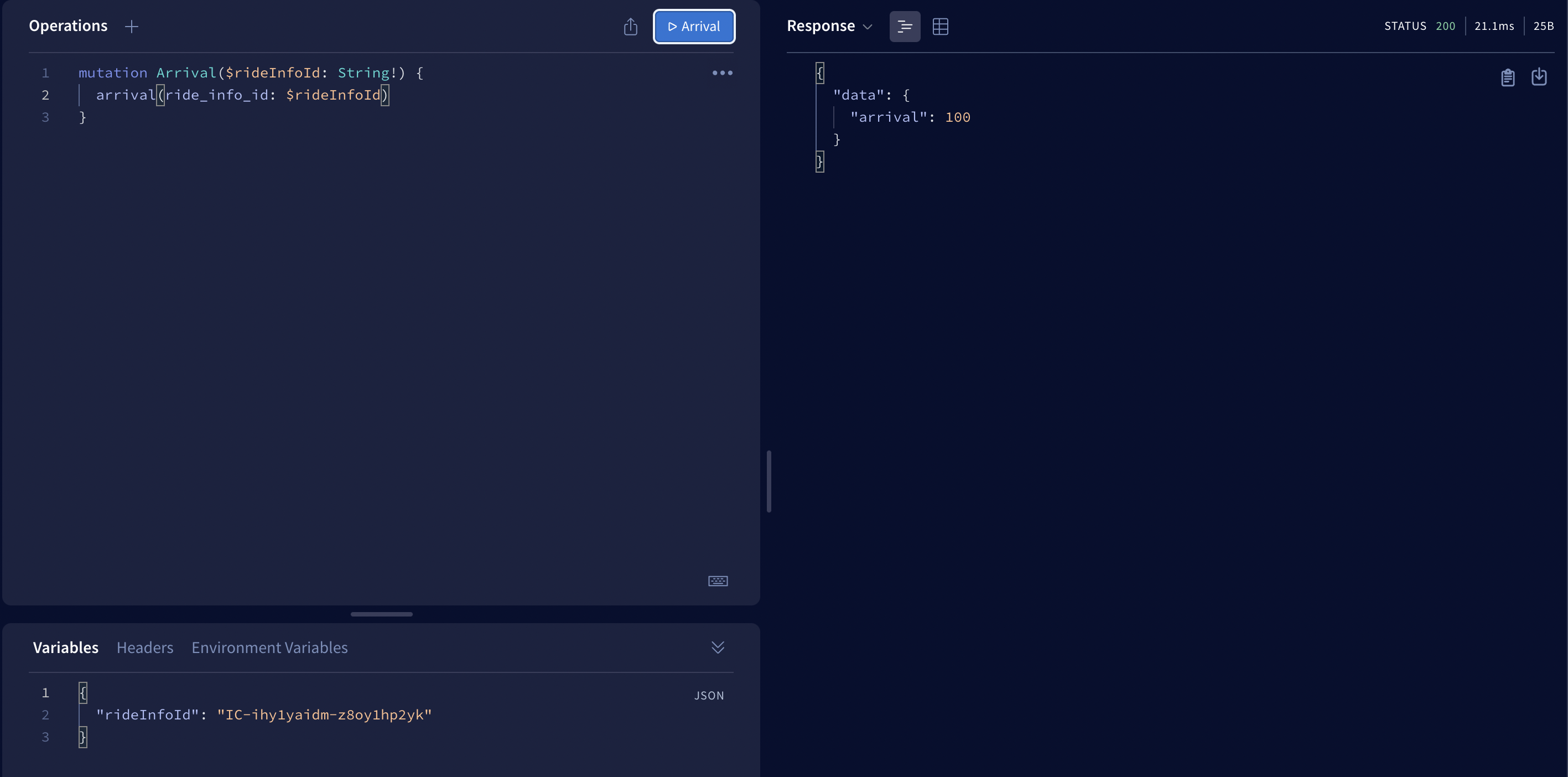Click the JSON label in variables editor
The image size is (1568, 777).
709,696
